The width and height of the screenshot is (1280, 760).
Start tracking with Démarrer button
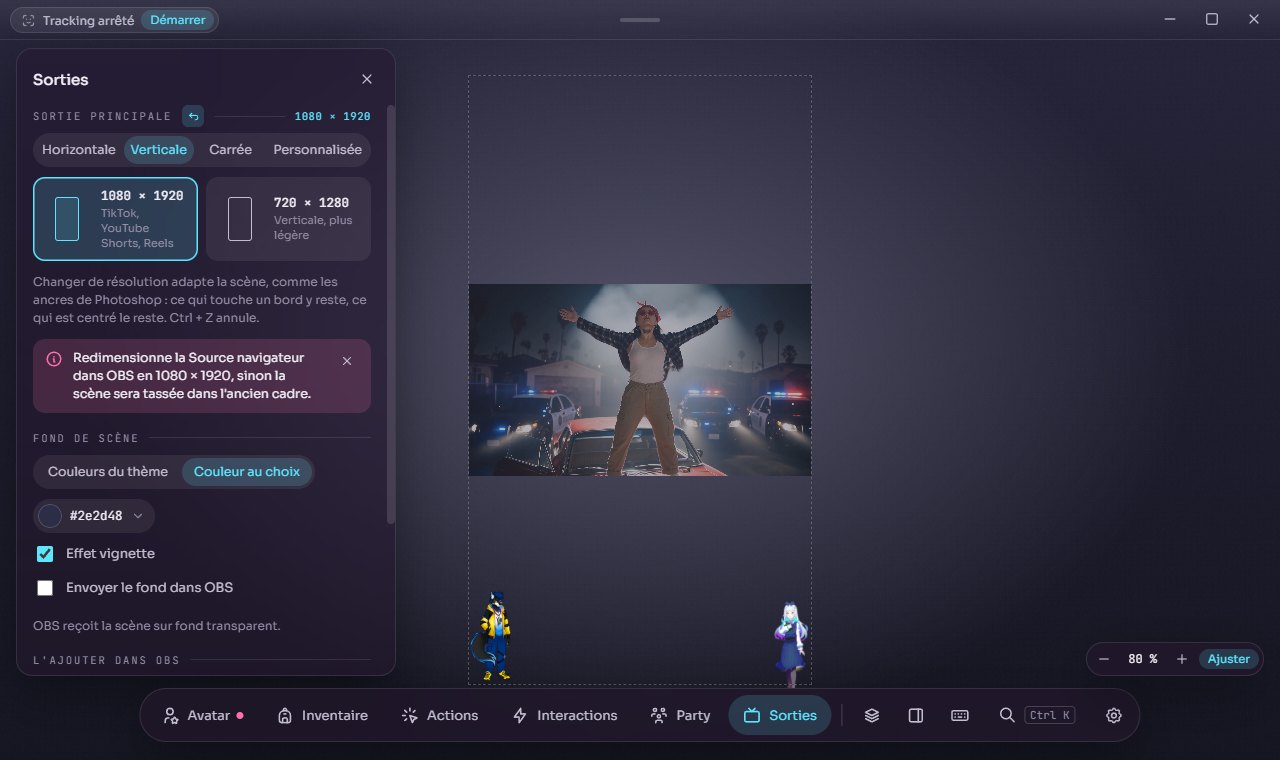tap(177, 20)
